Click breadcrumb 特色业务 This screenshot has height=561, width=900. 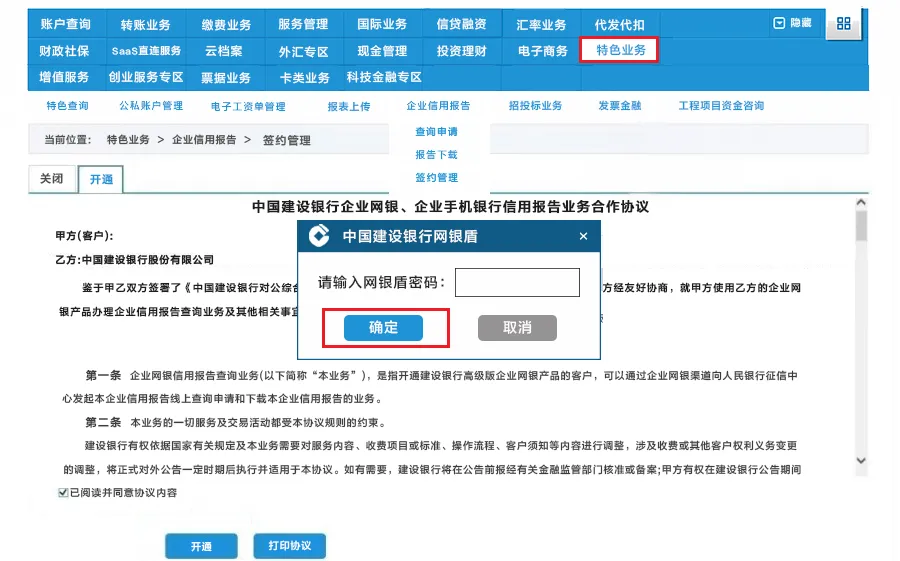[128, 140]
